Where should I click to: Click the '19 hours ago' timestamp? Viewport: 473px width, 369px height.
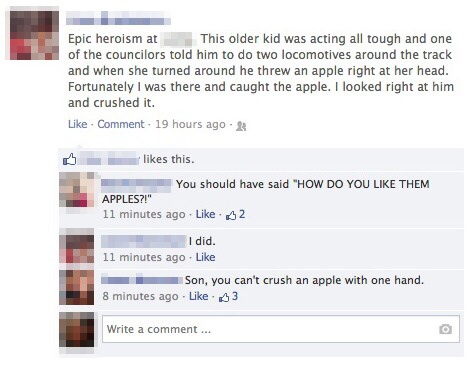[190, 124]
